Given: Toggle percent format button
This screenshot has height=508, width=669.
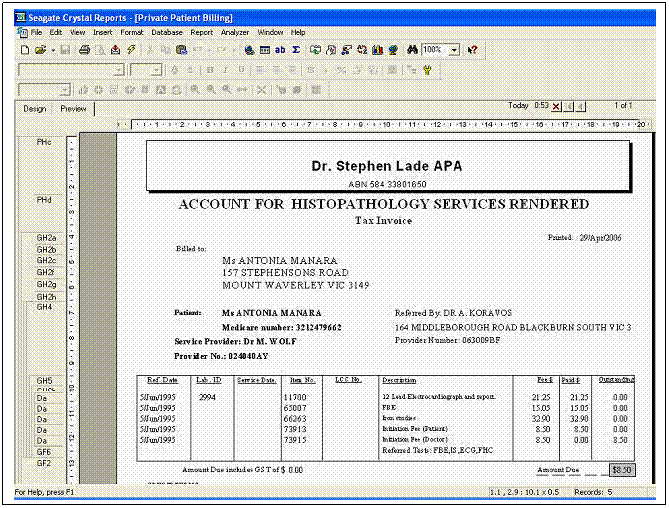Looking at the screenshot, I should tap(341, 70).
